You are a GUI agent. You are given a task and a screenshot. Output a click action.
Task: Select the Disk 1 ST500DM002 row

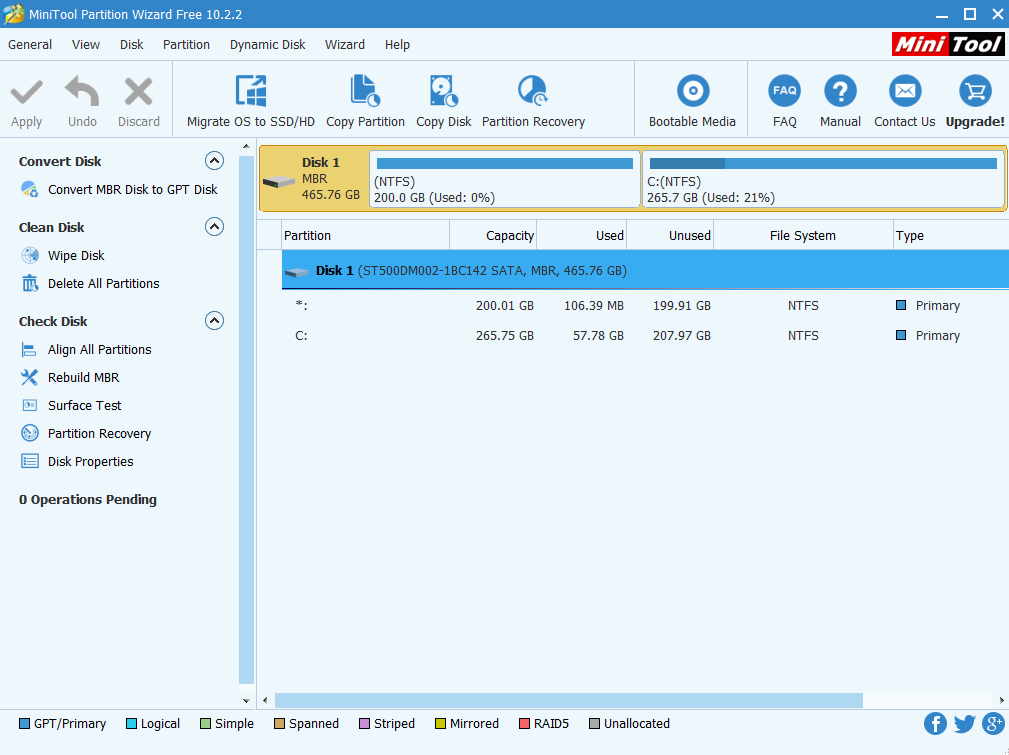coord(645,270)
